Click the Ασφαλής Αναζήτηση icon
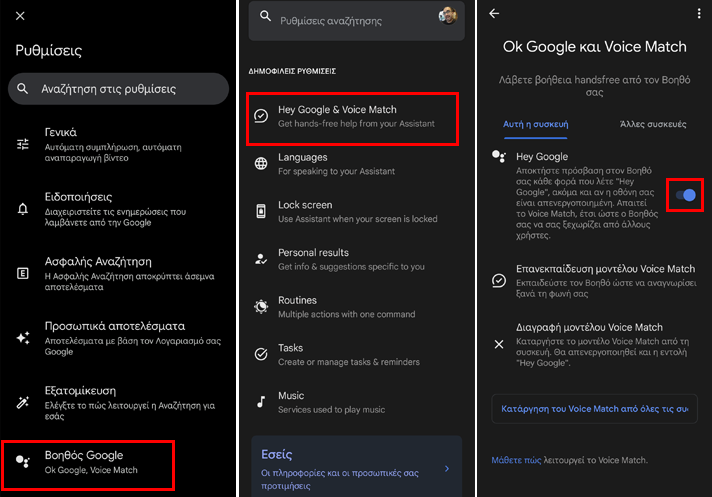712x497 pixels. pos(23,273)
